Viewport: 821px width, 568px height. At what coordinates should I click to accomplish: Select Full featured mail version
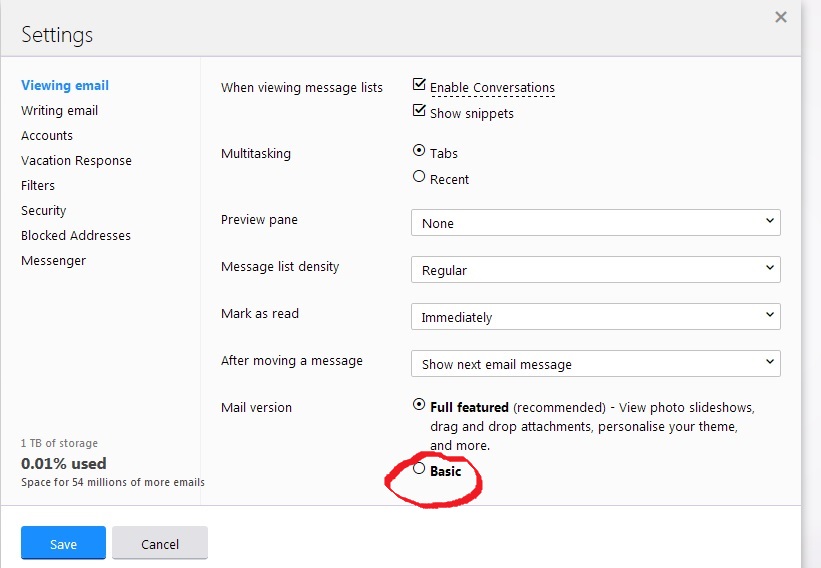point(419,406)
